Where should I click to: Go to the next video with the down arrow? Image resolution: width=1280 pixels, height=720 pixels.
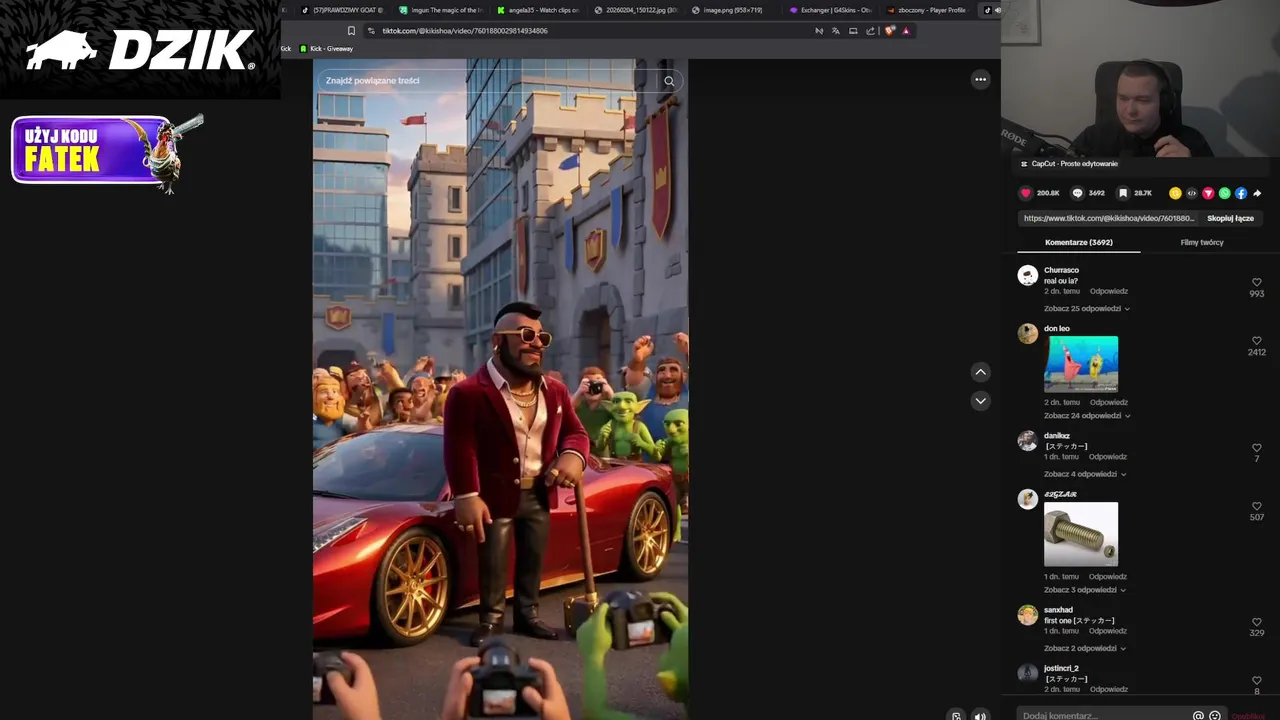tap(980, 400)
